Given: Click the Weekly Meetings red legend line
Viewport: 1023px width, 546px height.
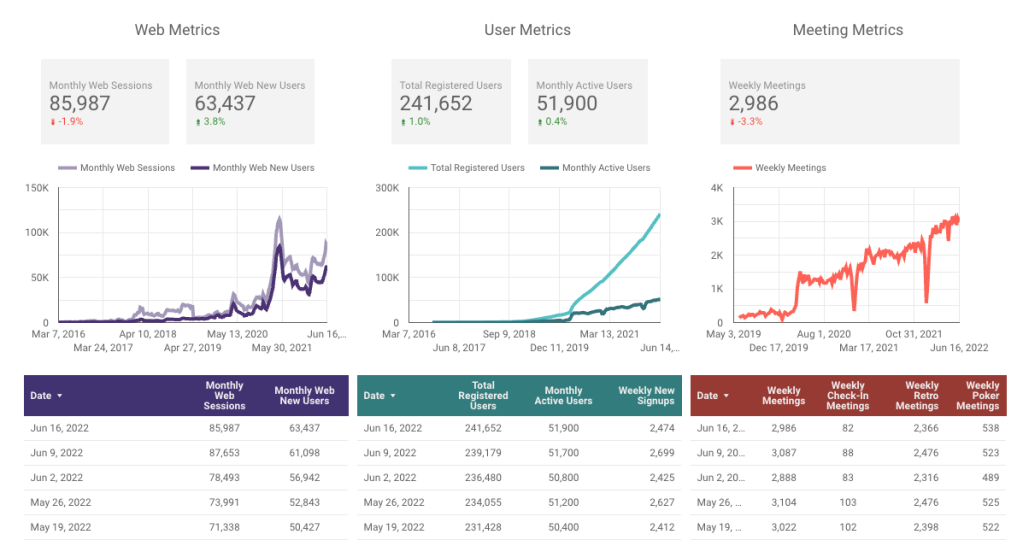Looking at the screenshot, I should pos(743,168).
